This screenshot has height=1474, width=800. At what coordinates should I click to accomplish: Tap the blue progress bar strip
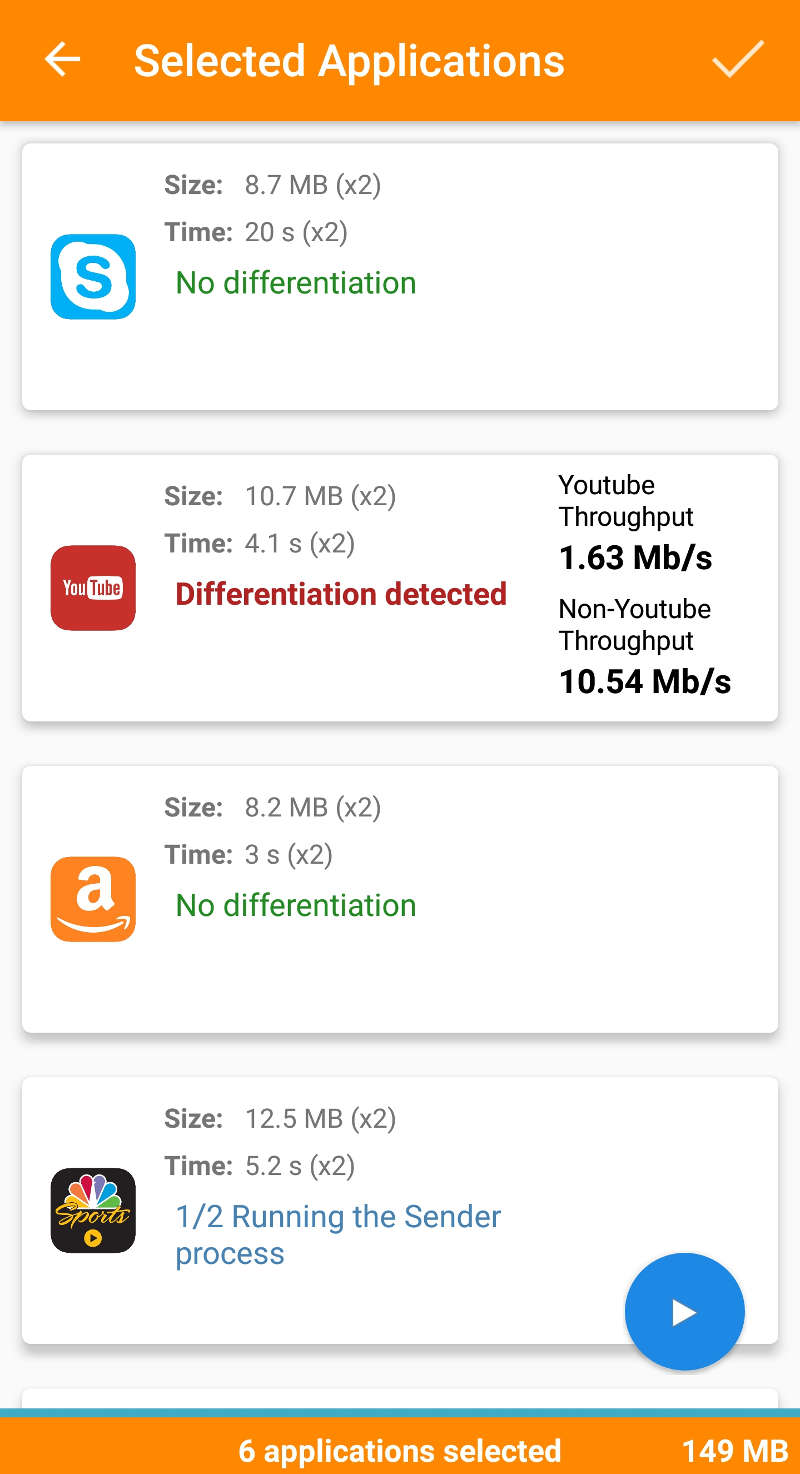[x=400, y=1413]
